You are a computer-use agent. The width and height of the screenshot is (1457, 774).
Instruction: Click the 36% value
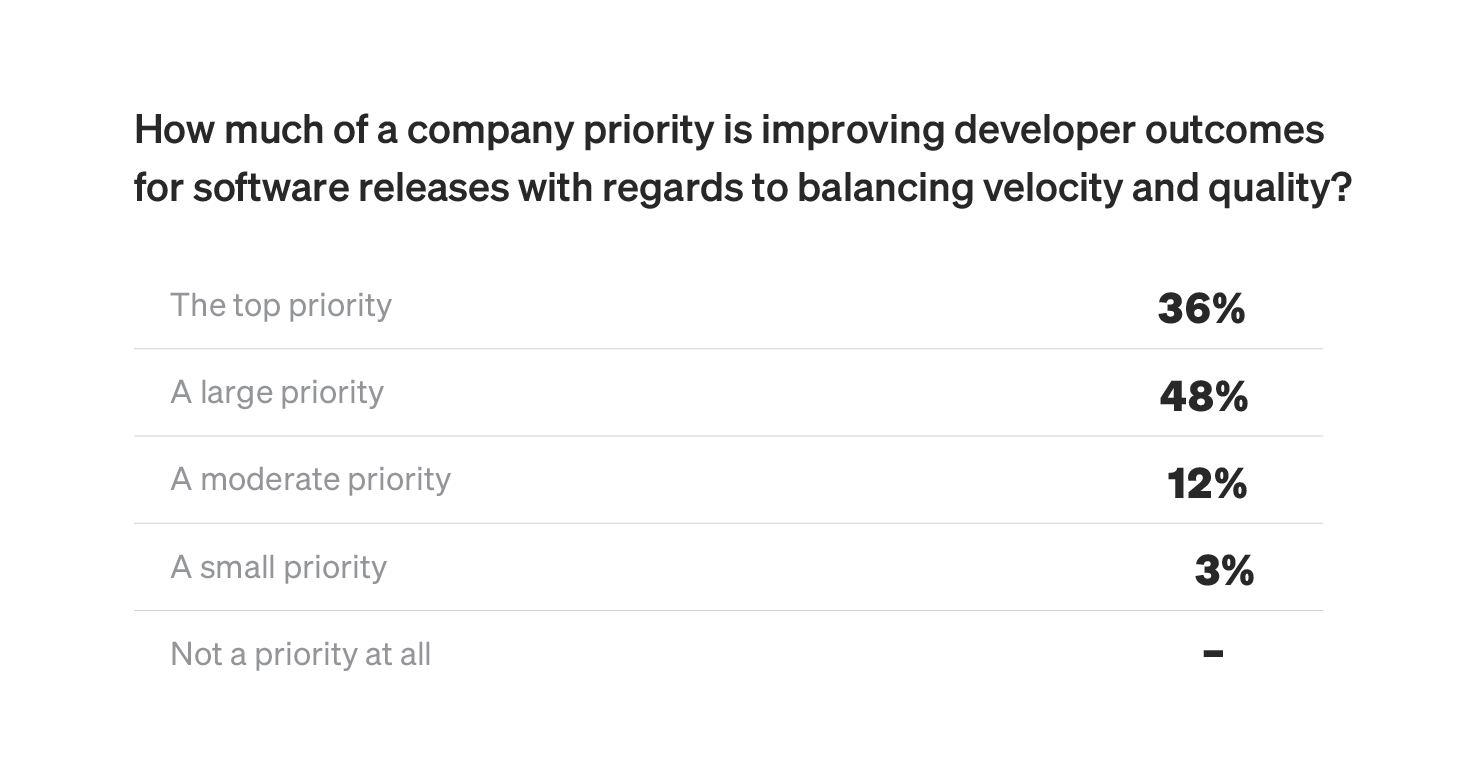pyautogui.click(x=1201, y=309)
